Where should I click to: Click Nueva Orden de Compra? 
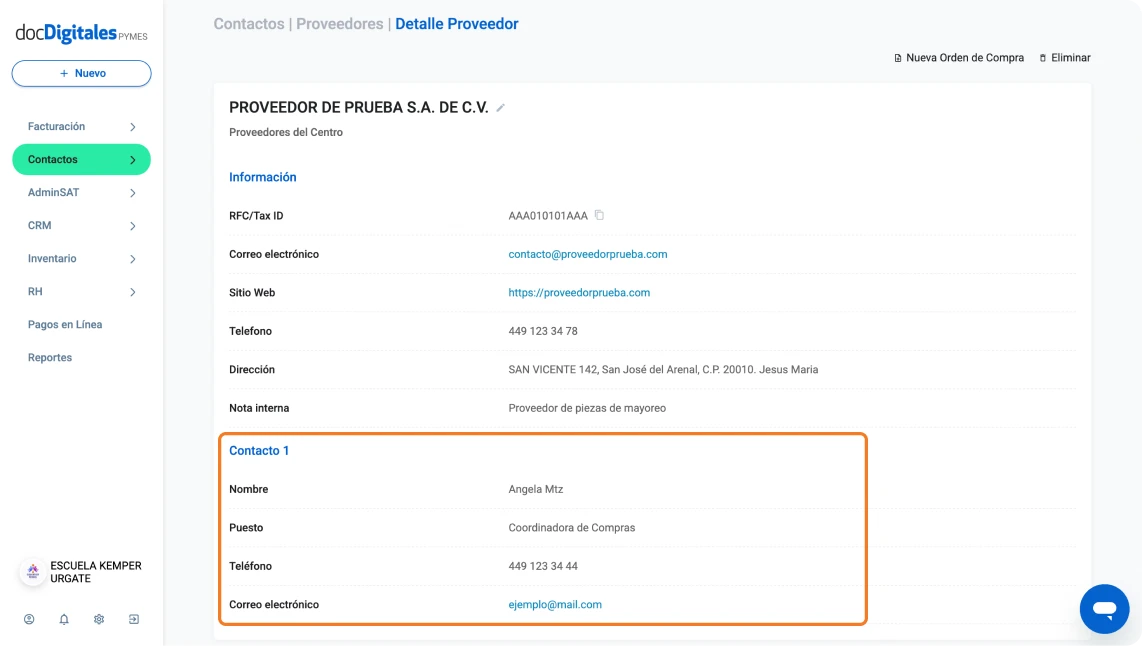click(958, 58)
